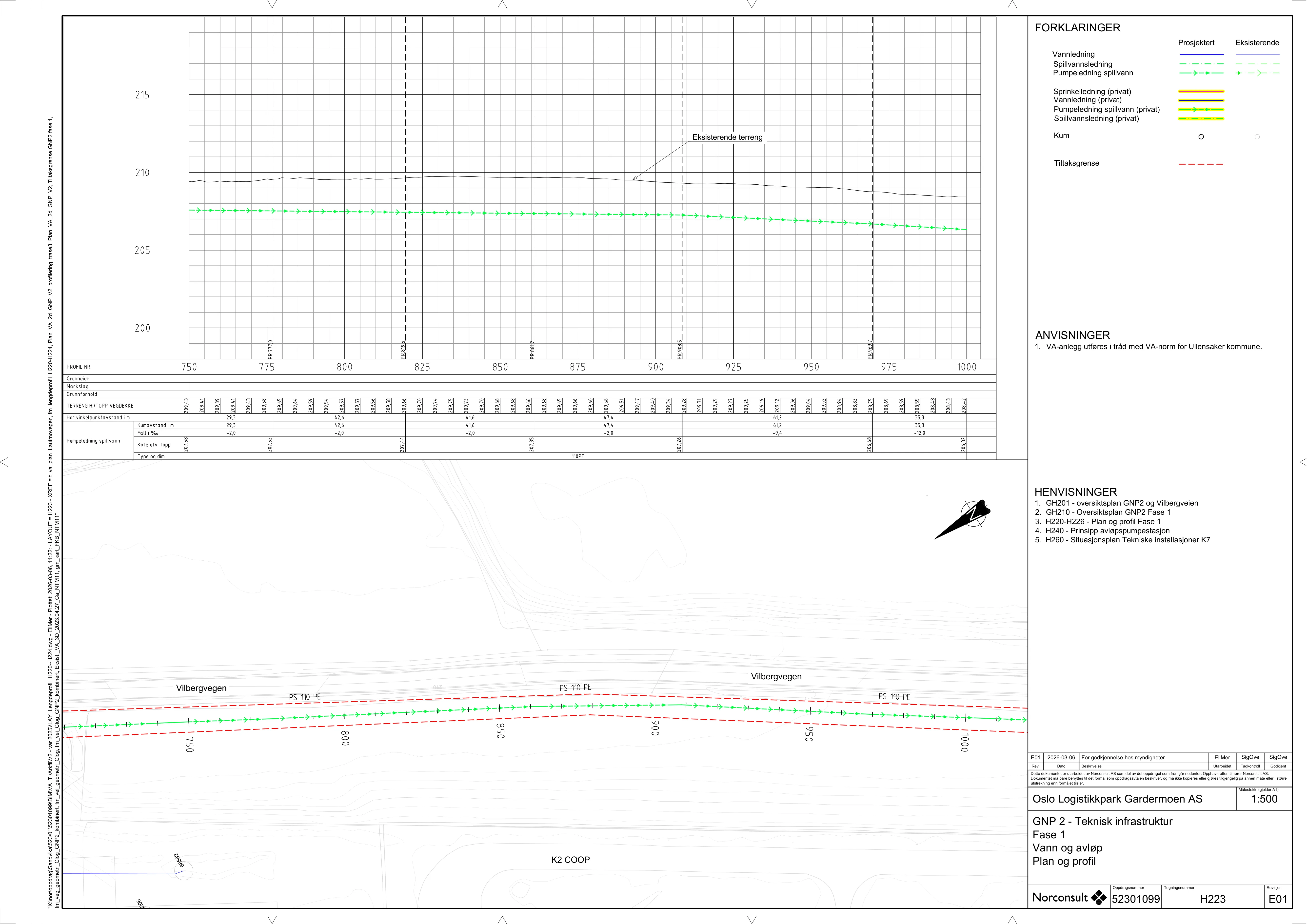Viewport: 1307px width, 924px height.
Task: Click the projected Kum circle symbol in legend
Action: (1201, 137)
